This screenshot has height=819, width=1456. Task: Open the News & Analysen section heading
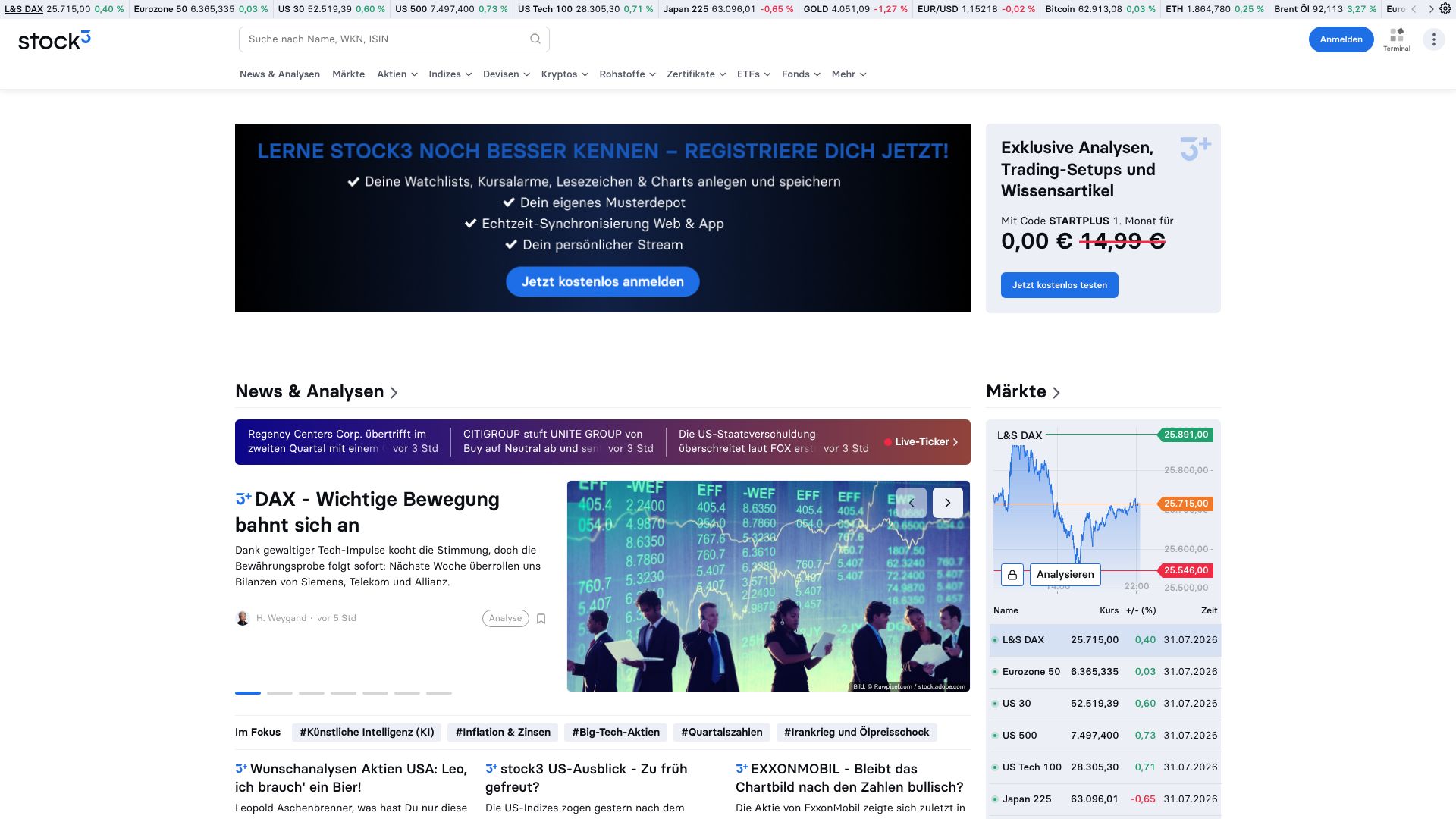pos(316,392)
